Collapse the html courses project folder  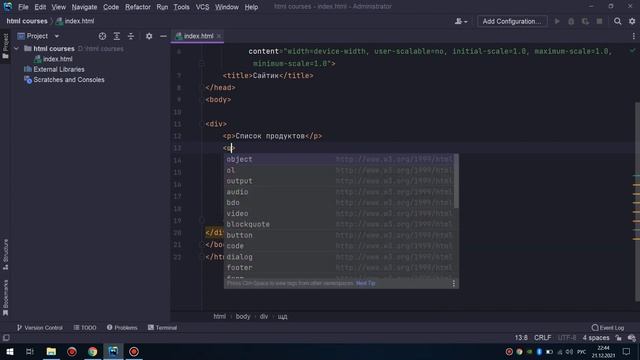pyautogui.click(x=16, y=49)
